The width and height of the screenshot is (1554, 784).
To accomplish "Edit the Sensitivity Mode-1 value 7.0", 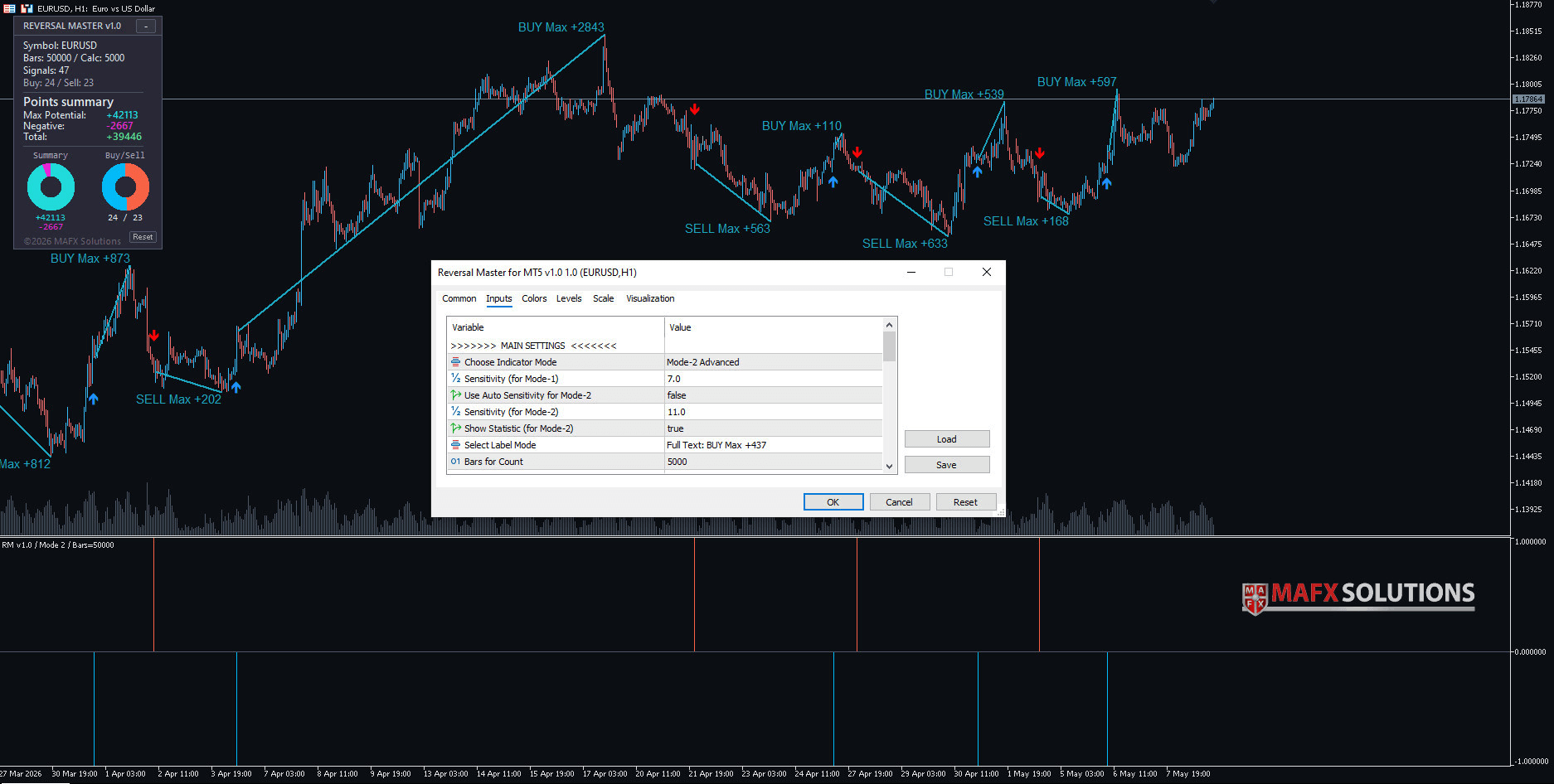I will 773,379.
